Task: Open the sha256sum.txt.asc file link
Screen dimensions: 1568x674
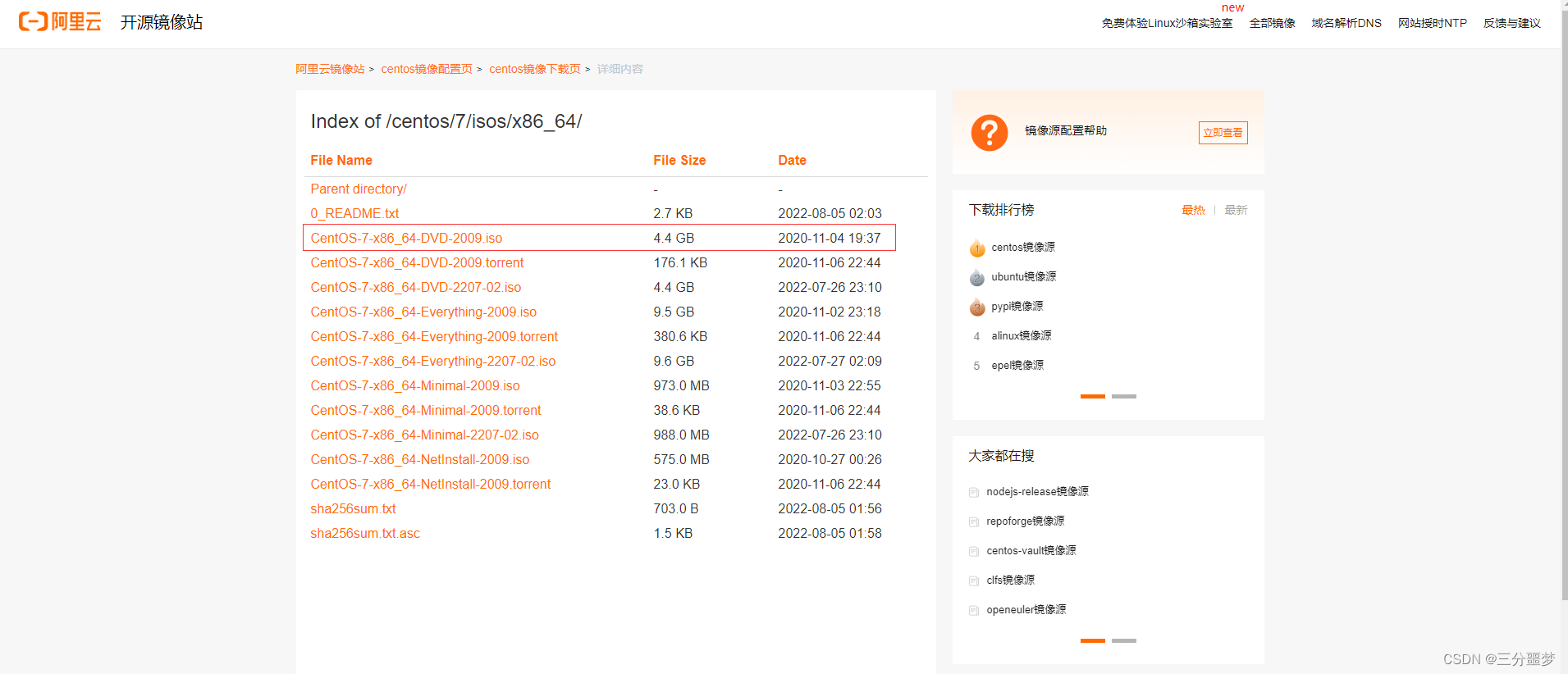Action: pyautogui.click(x=365, y=533)
